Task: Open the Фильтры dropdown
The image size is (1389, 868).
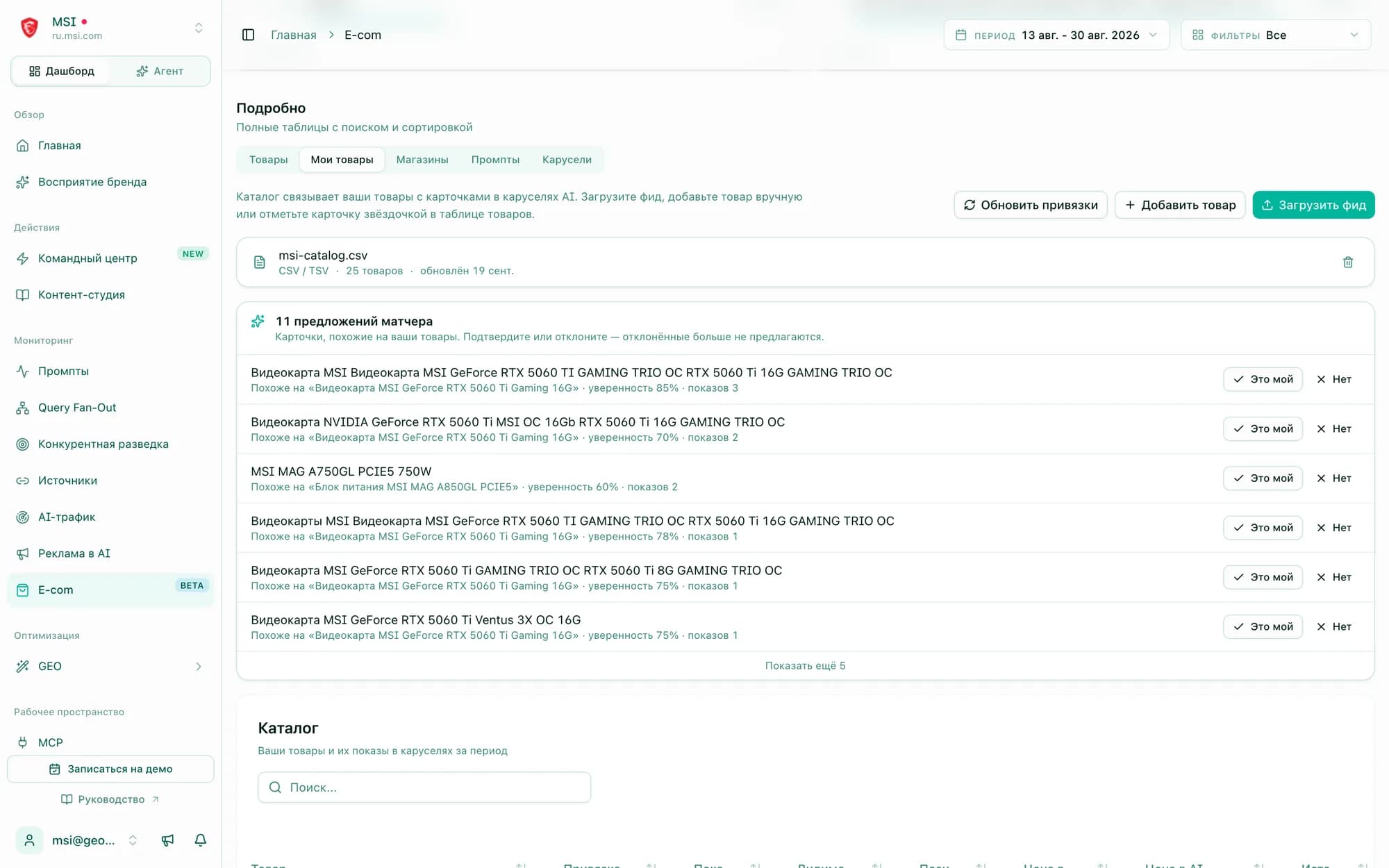Action: [x=1276, y=35]
